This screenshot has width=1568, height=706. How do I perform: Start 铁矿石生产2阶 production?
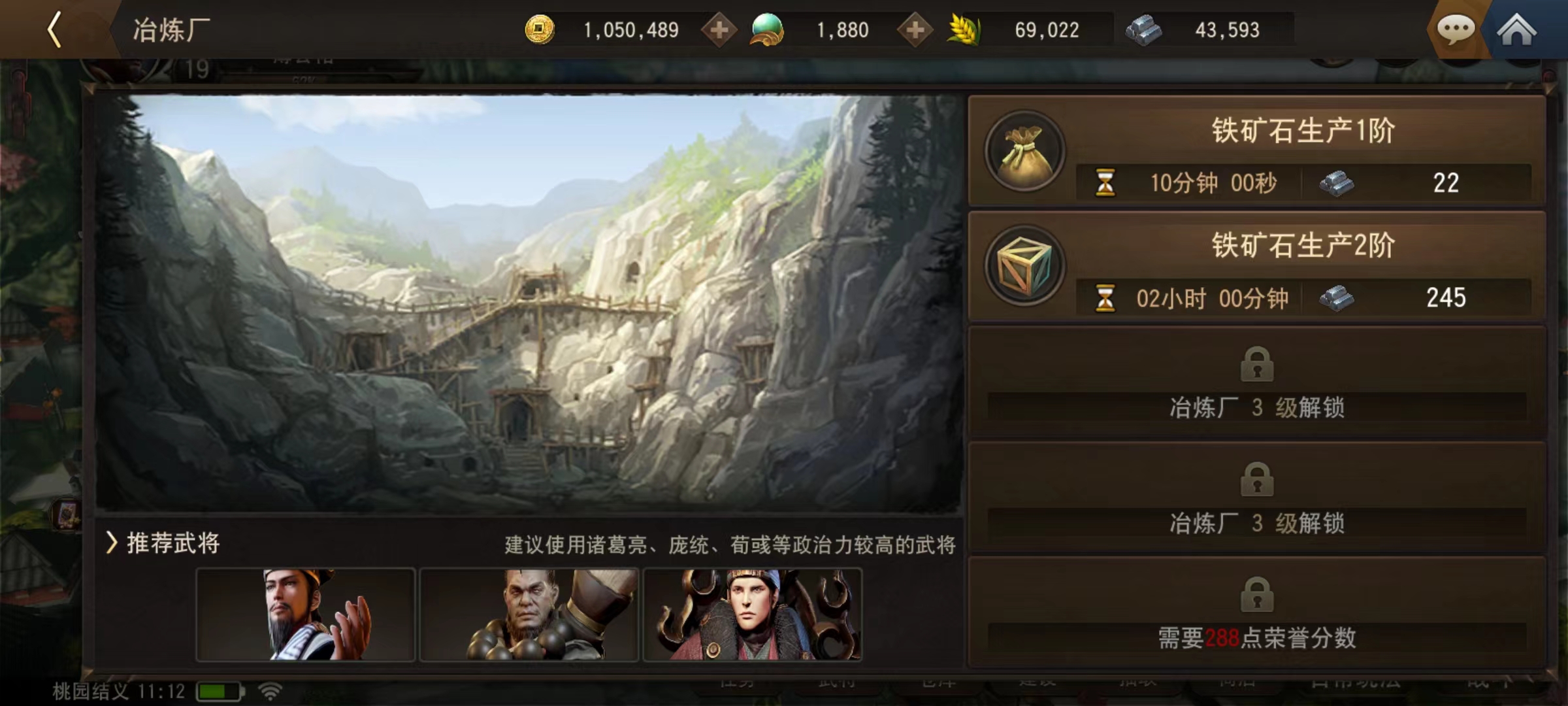coord(1256,266)
